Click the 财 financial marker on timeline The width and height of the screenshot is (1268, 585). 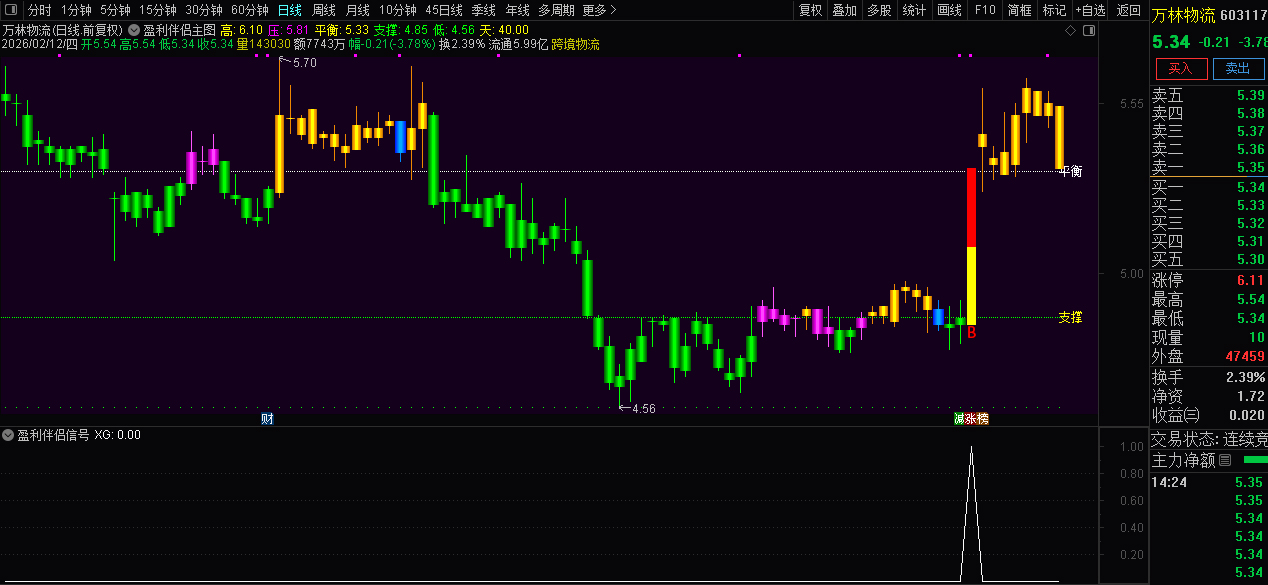point(267,418)
